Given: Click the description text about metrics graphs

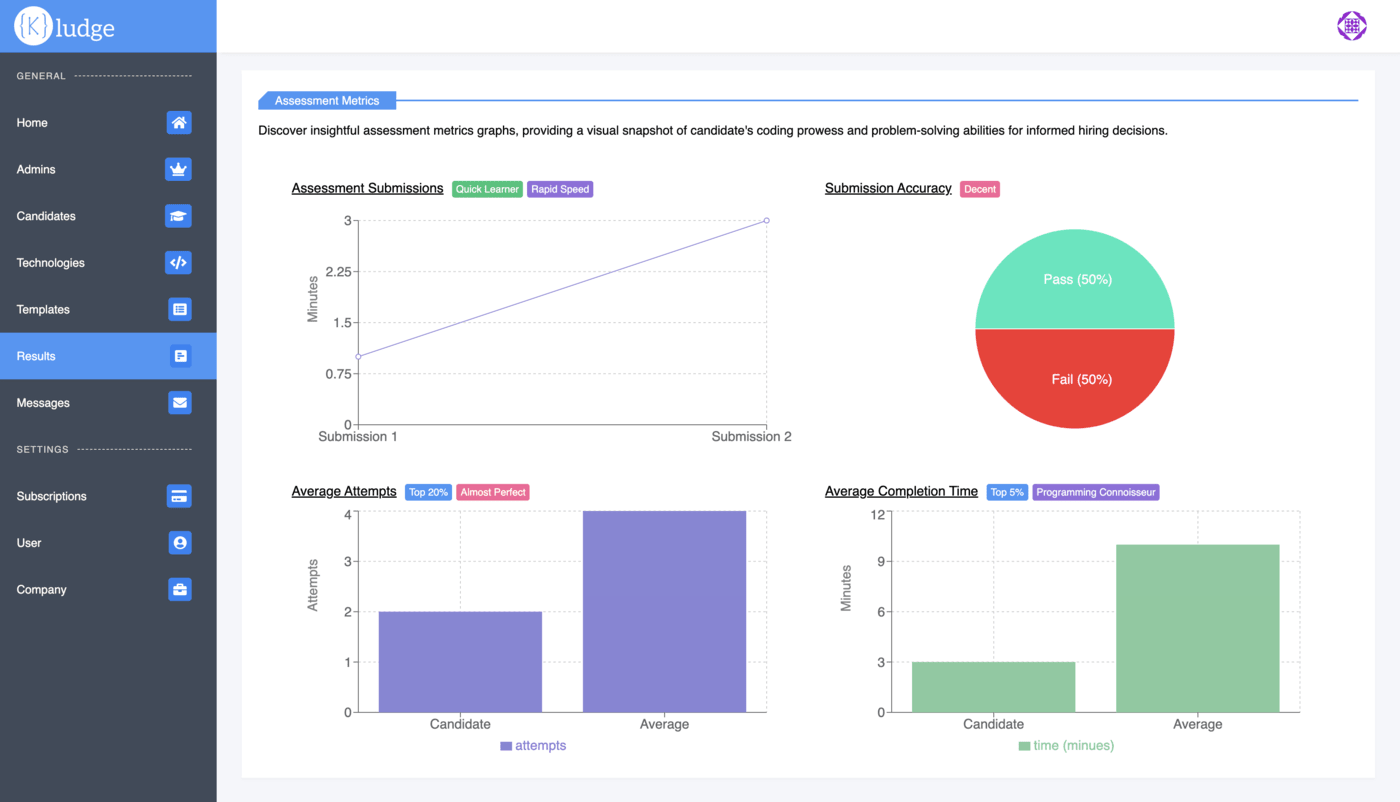Looking at the screenshot, I should (713, 130).
